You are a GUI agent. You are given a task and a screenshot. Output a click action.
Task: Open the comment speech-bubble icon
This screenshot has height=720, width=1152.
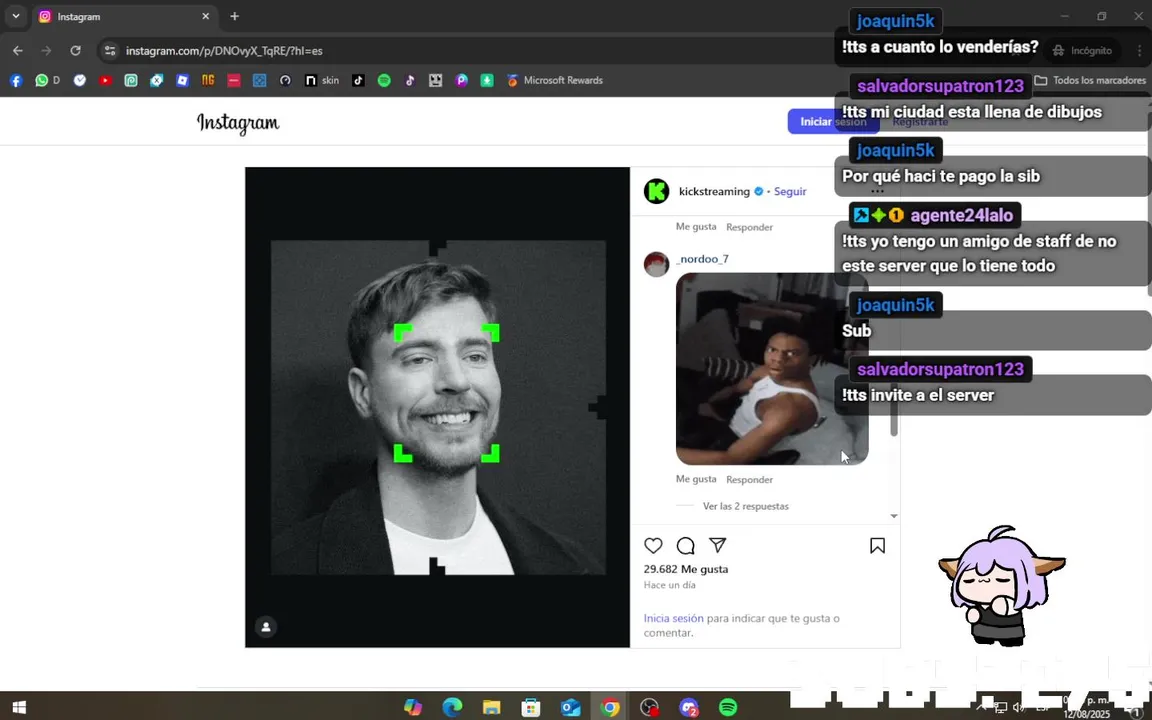(685, 545)
